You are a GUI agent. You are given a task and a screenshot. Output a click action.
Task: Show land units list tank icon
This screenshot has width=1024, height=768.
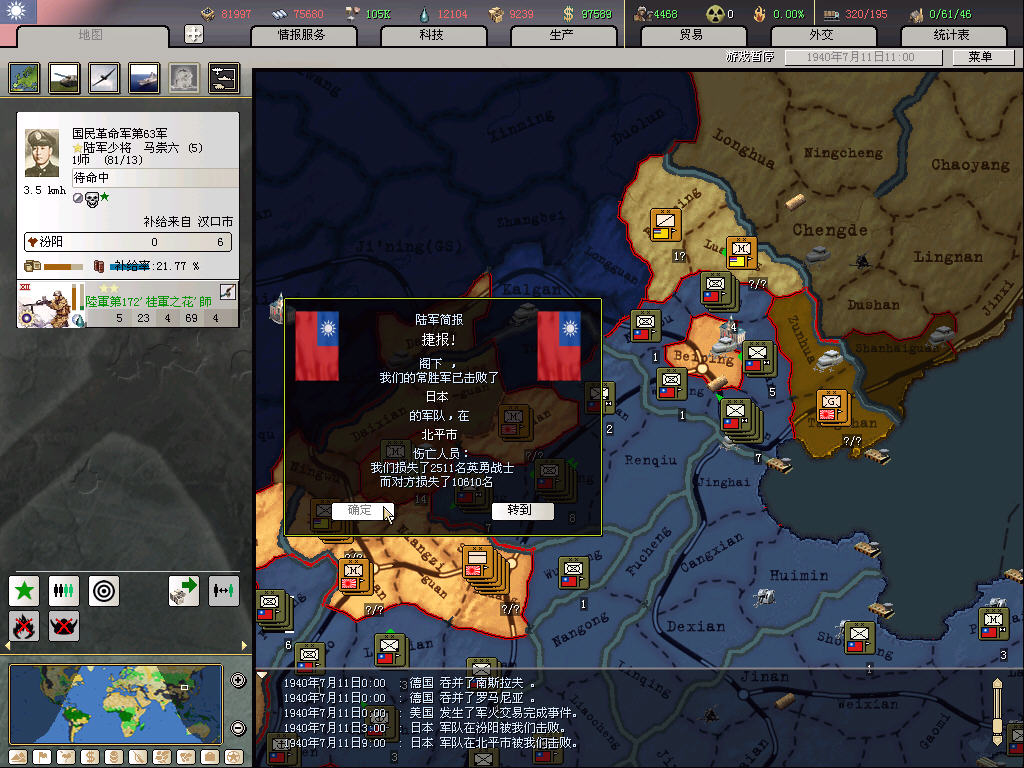tap(64, 78)
